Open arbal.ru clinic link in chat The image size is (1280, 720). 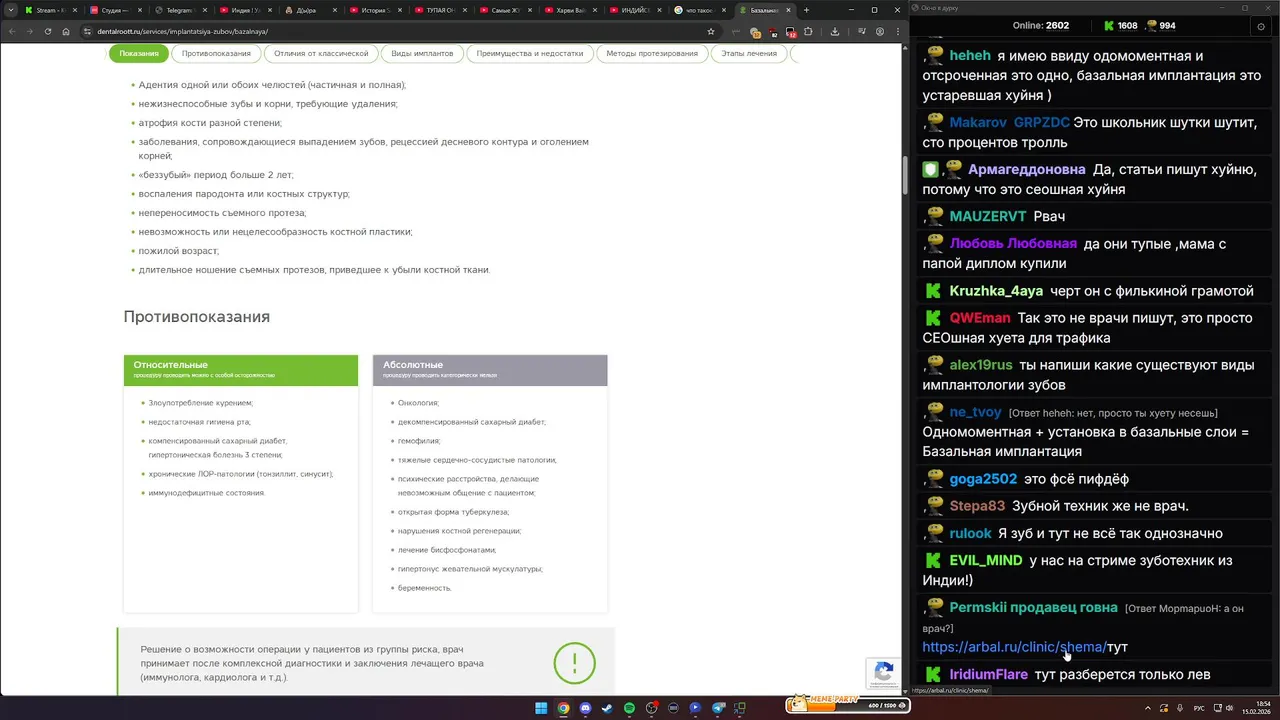(1014, 647)
